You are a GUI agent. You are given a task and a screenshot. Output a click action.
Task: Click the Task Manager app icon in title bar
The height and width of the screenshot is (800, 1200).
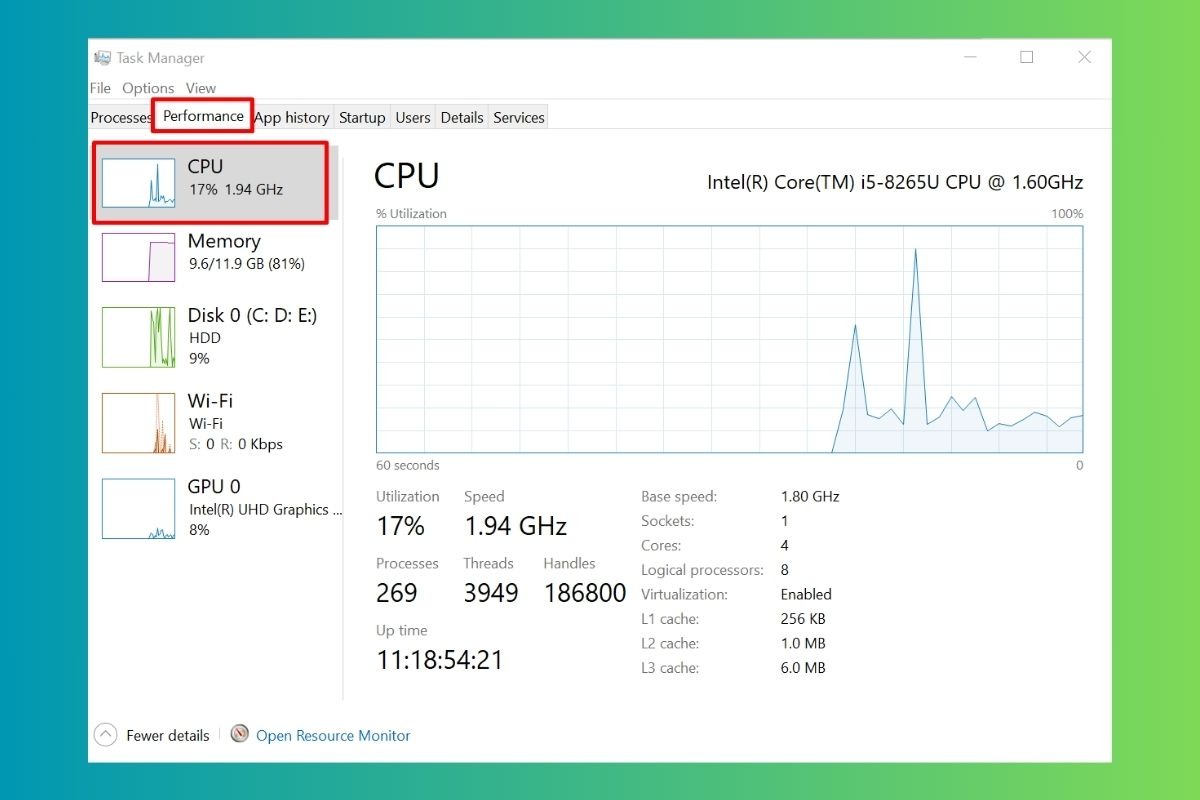[102, 58]
